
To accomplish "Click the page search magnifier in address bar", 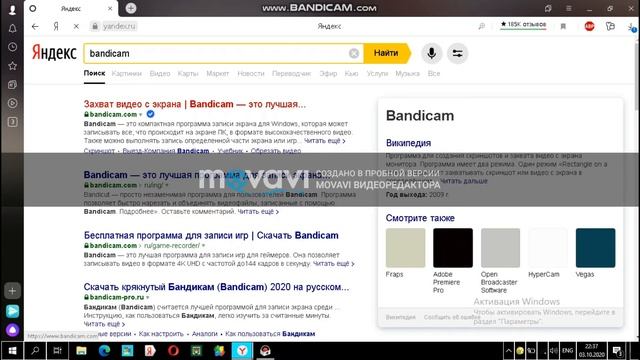I will [482, 26].
